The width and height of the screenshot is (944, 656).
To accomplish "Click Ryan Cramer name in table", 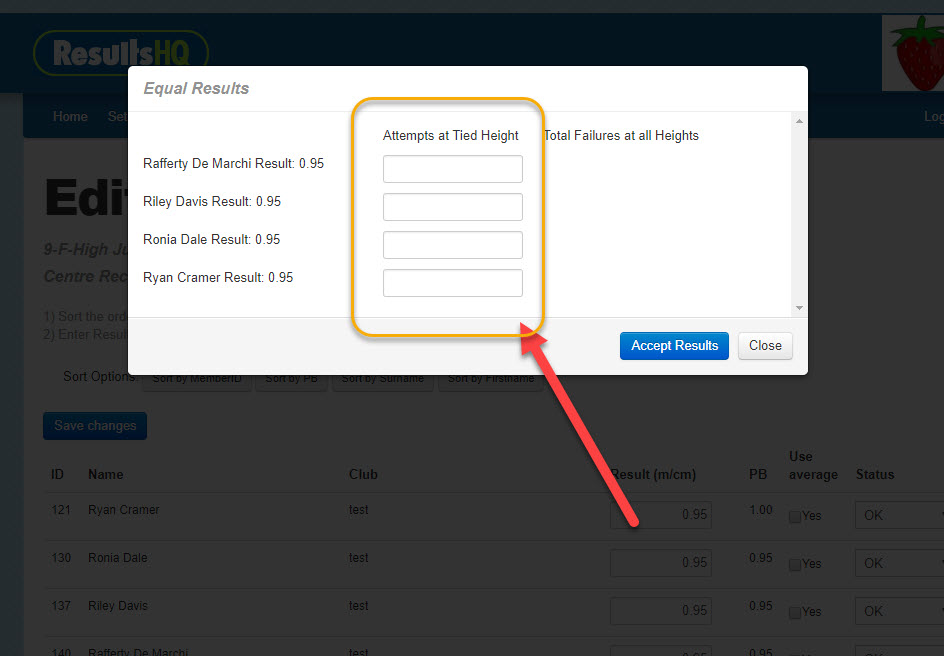I will 124,510.
